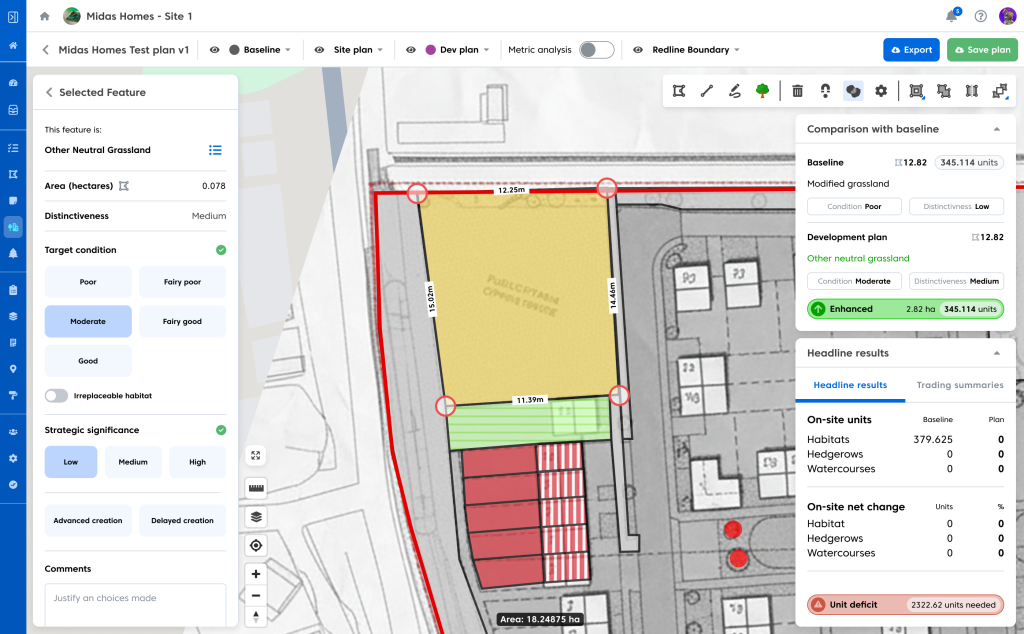Select the Headline results tab

850,385
